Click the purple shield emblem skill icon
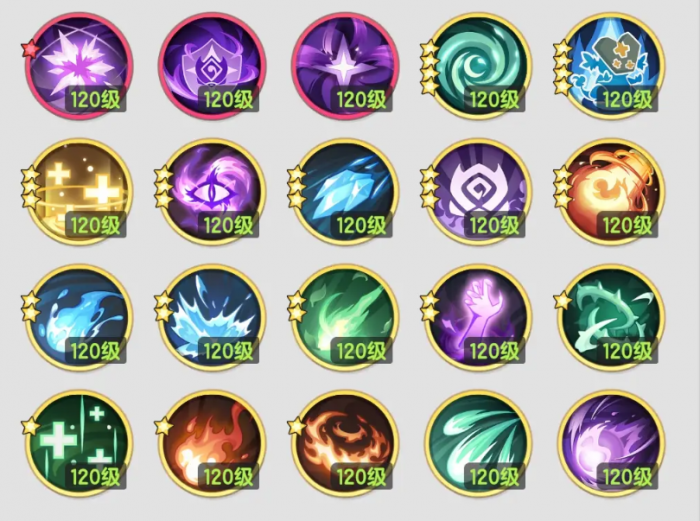 [x=212, y=67]
